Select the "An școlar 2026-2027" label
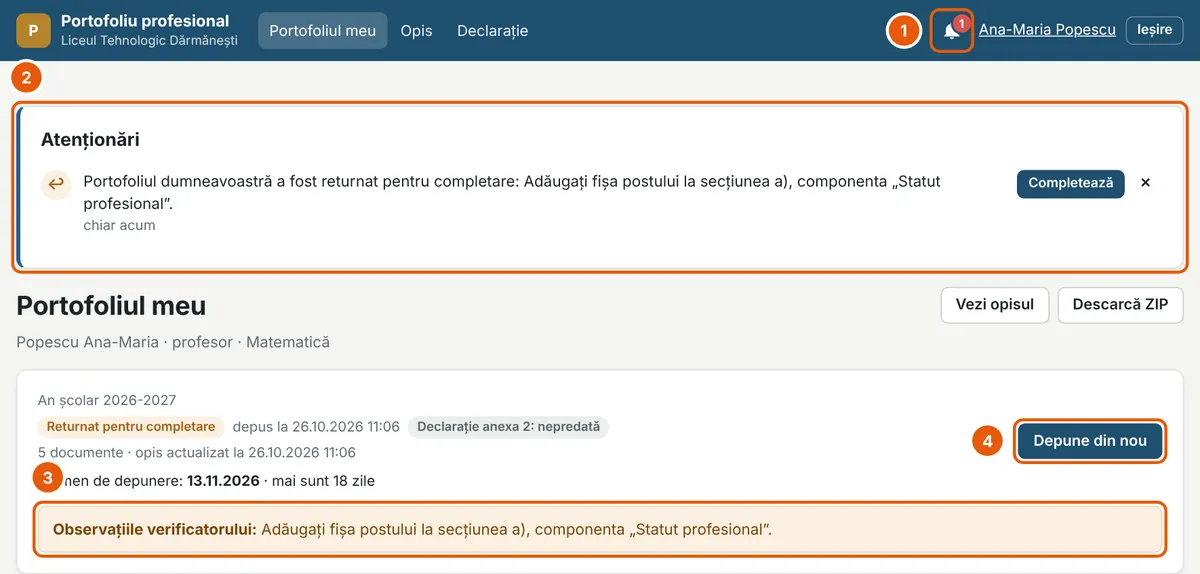 pyautogui.click(x=107, y=400)
